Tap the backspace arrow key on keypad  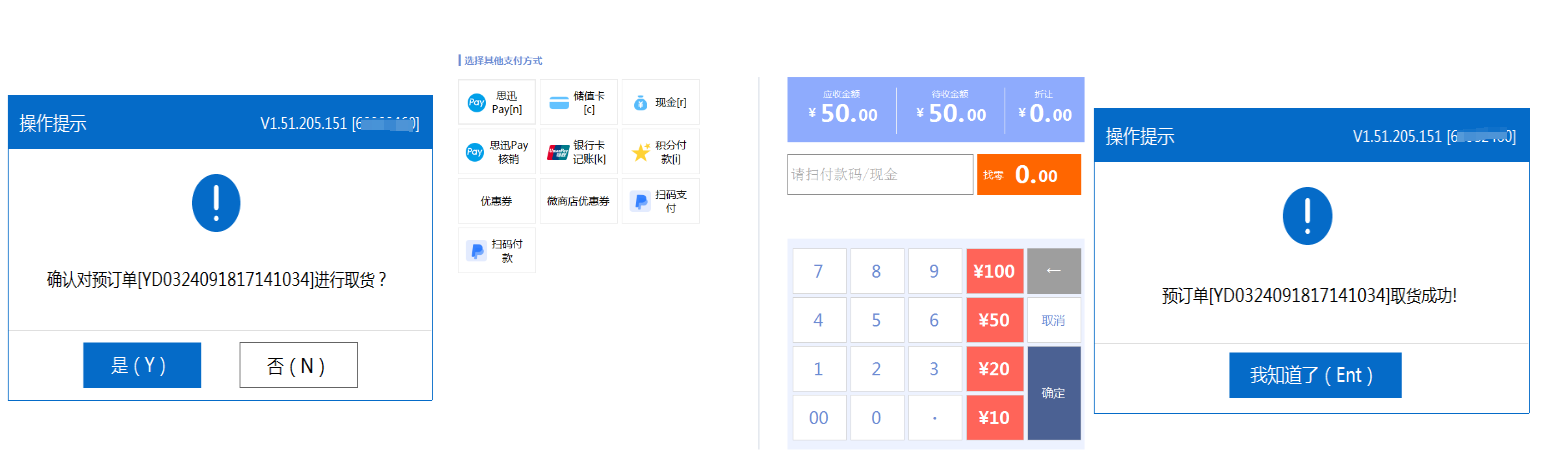pyautogui.click(x=1054, y=271)
